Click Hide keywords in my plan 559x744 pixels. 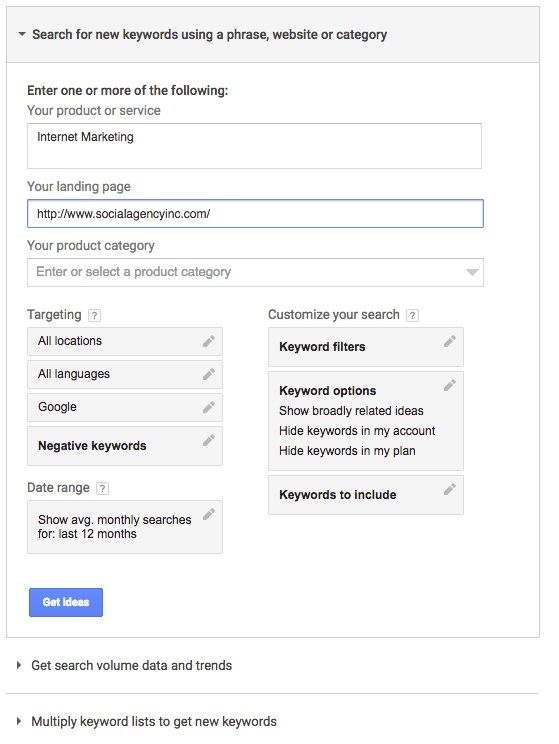coord(347,451)
